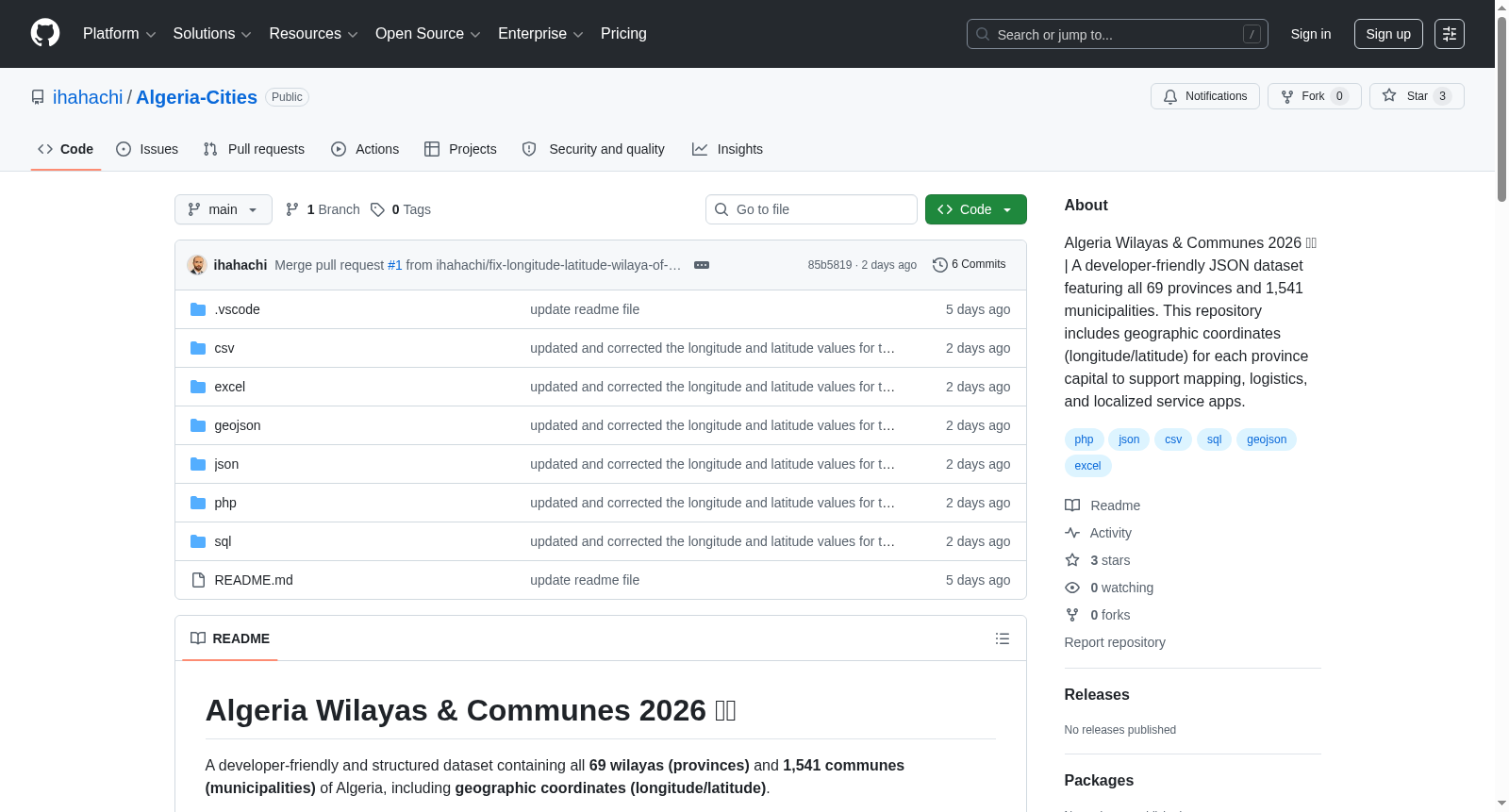The image size is (1509, 812).
Task: Switch to the Code tab
Action: (66, 149)
